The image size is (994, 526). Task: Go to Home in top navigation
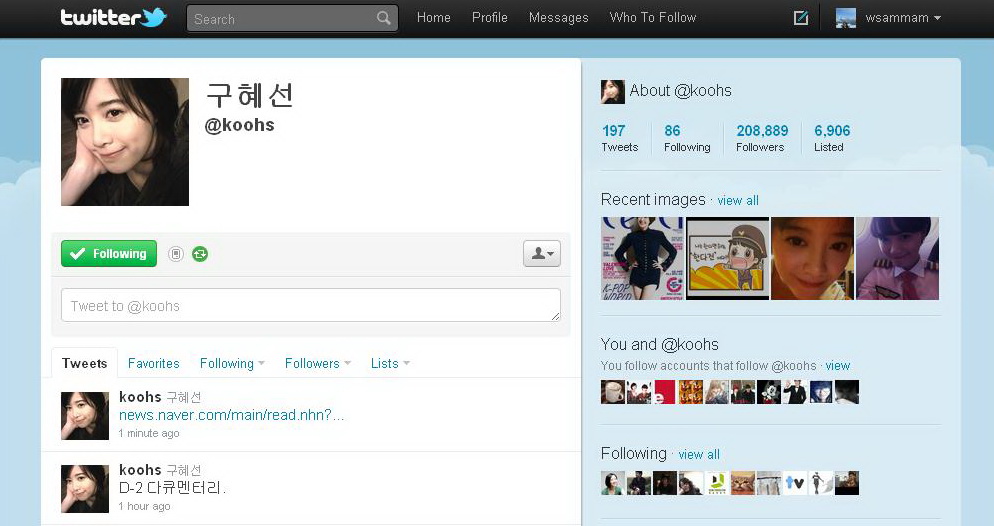click(x=434, y=18)
